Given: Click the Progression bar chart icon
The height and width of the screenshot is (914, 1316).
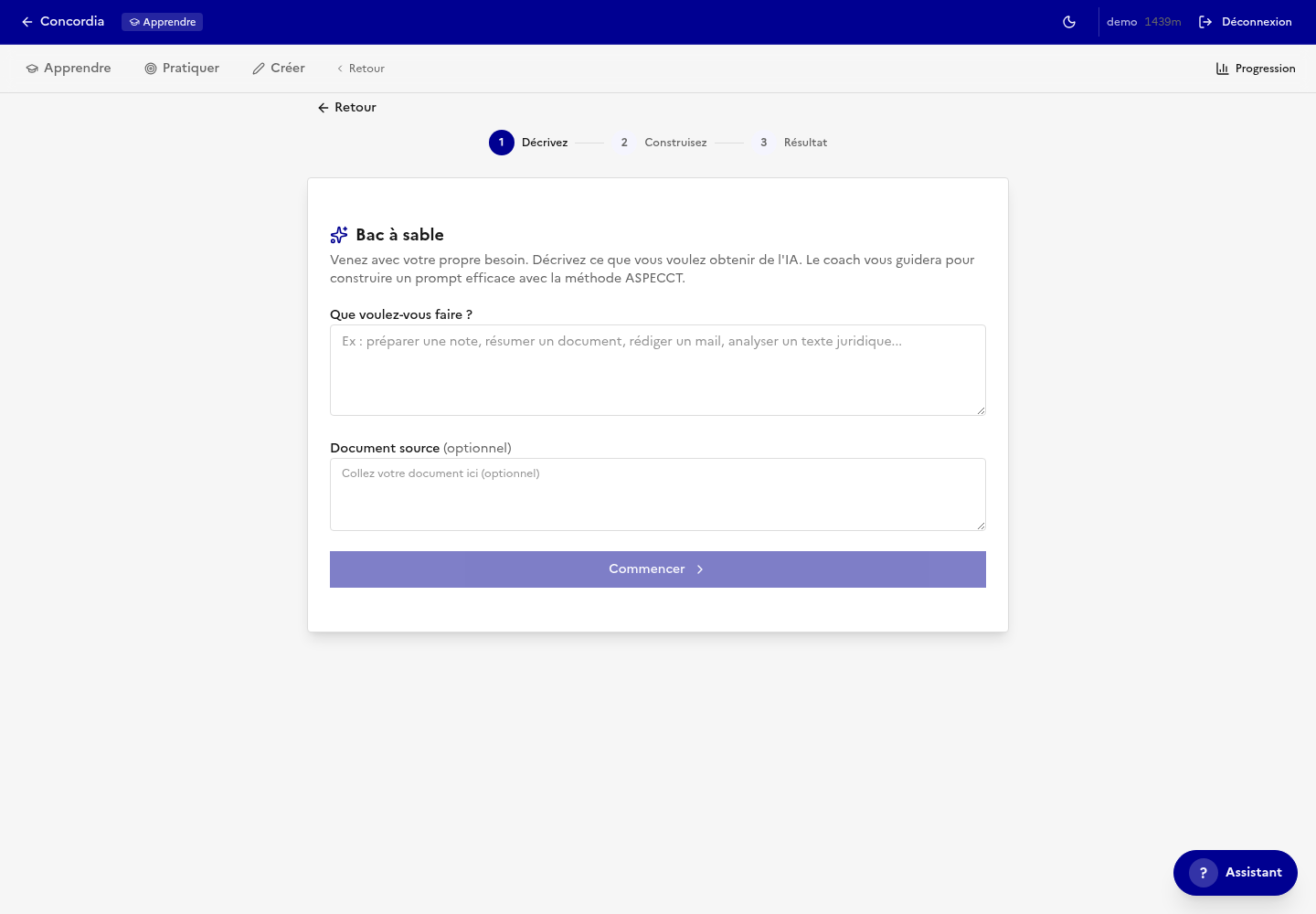Looking at the screenshot, I should [x=1222, y=69].
